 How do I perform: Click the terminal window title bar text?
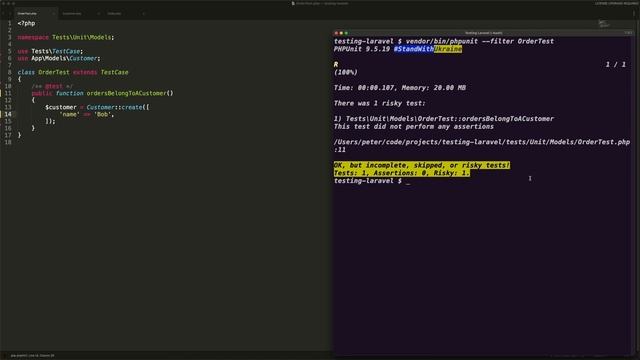(484, 33)
